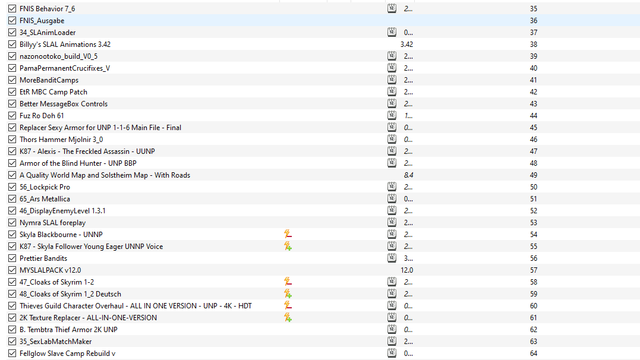
Task: Toggle A Quality World Map checkbox
Action: pos(12,175)
